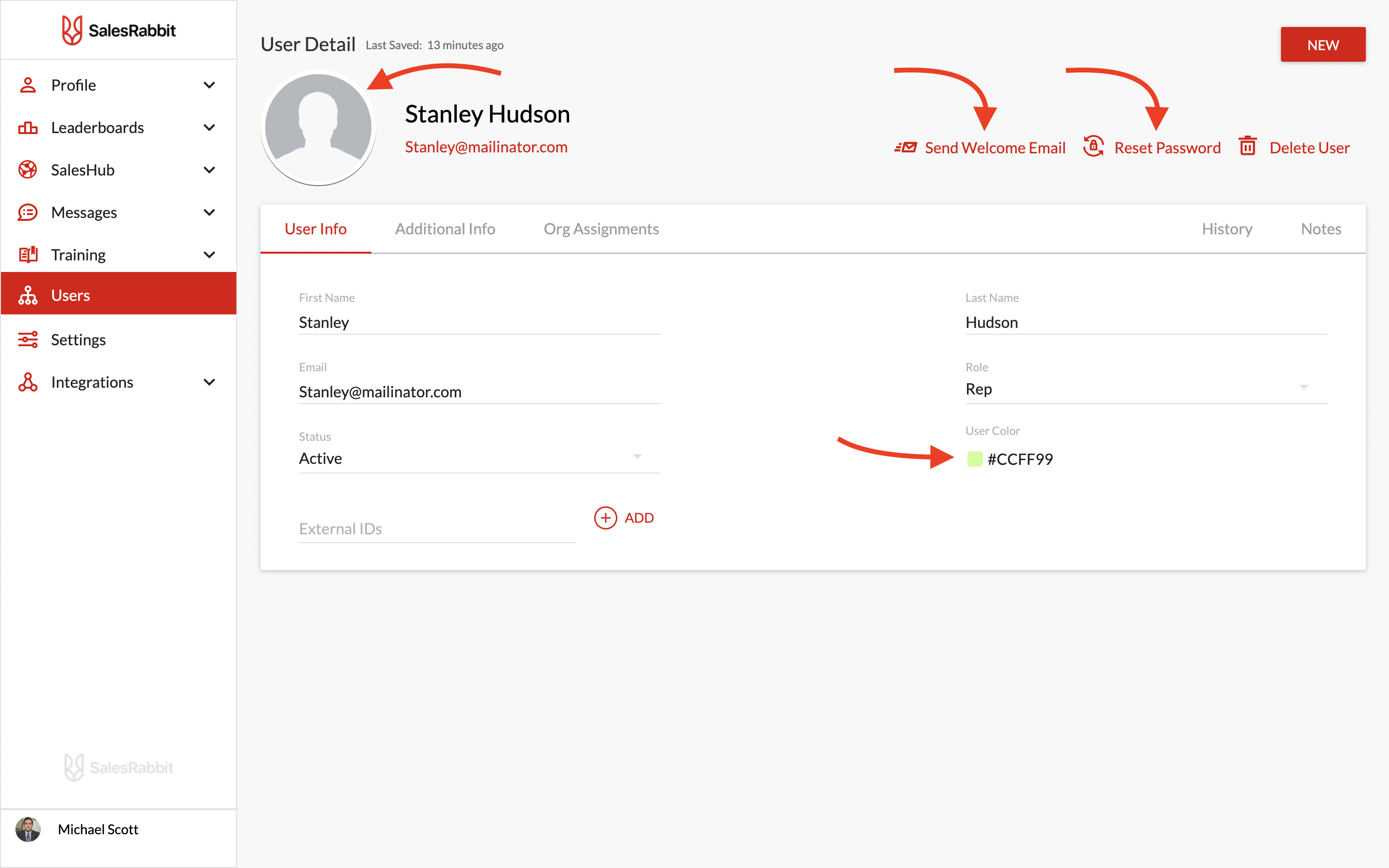Open the Role dropdown showing Rep
Screen dimensions: 1389x868
click(1146, 389)
